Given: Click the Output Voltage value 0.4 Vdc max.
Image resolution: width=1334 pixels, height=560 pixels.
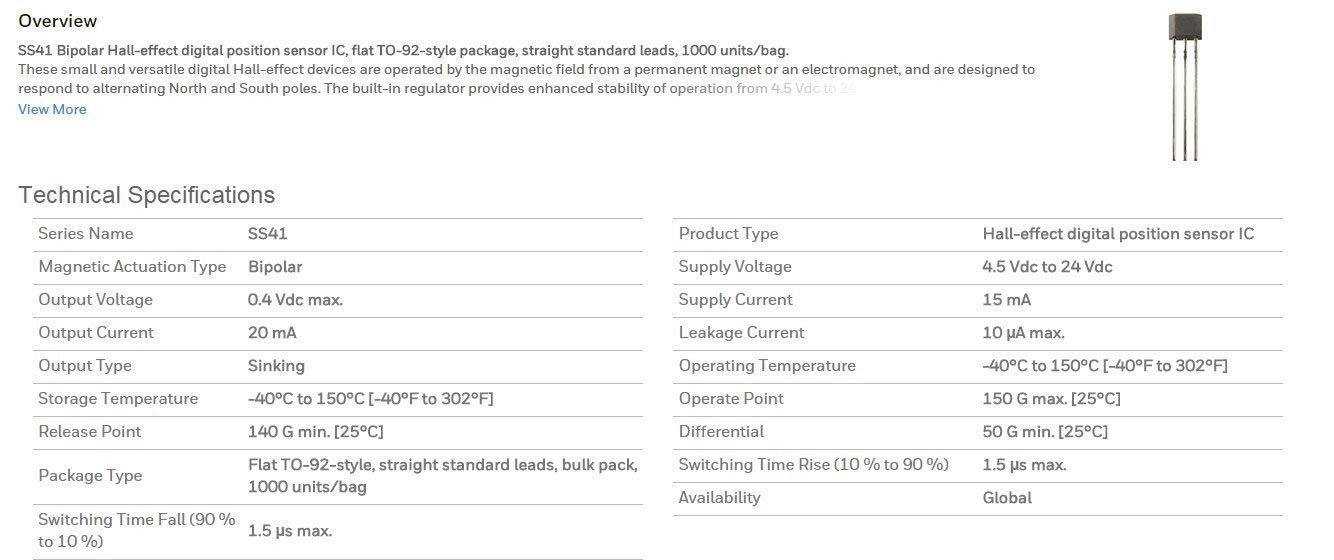Looking at the screenshot, I should (295, 299).
